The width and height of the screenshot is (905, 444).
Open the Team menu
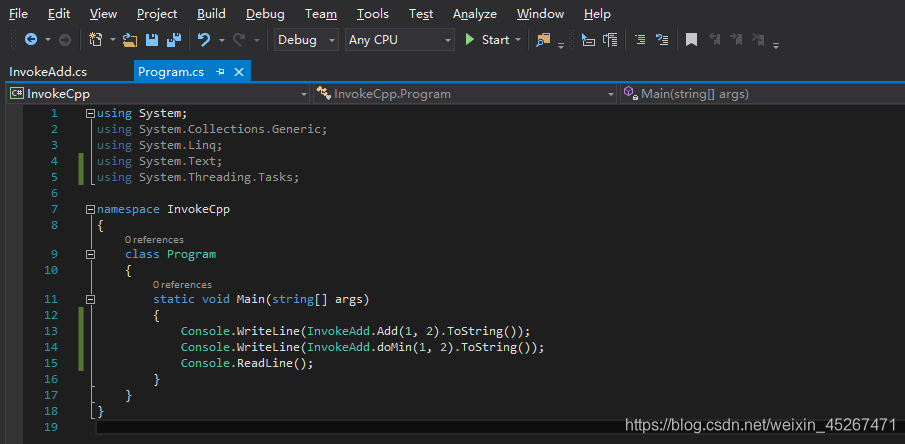[321, 13]
